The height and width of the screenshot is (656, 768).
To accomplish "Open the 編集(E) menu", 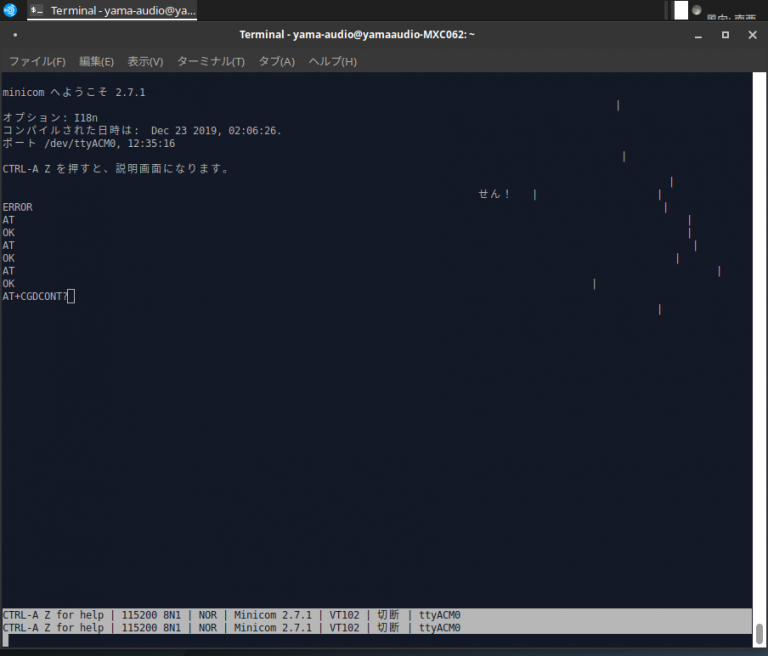I will coord(96,62).
